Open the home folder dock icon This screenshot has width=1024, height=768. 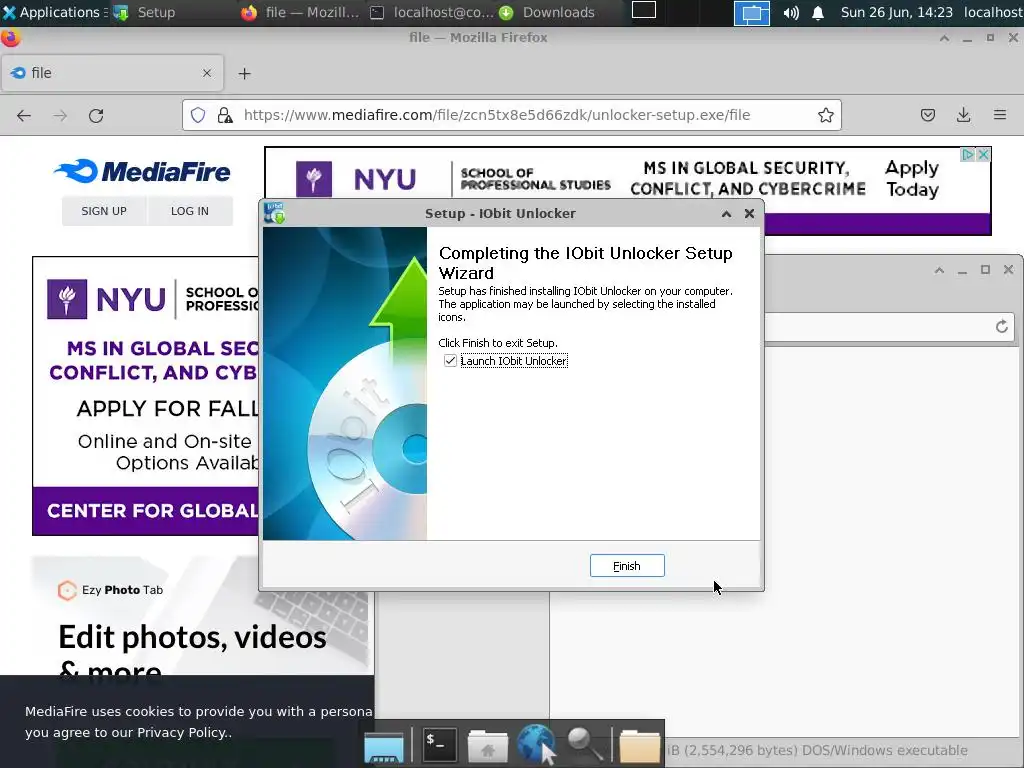pos(488,746)
